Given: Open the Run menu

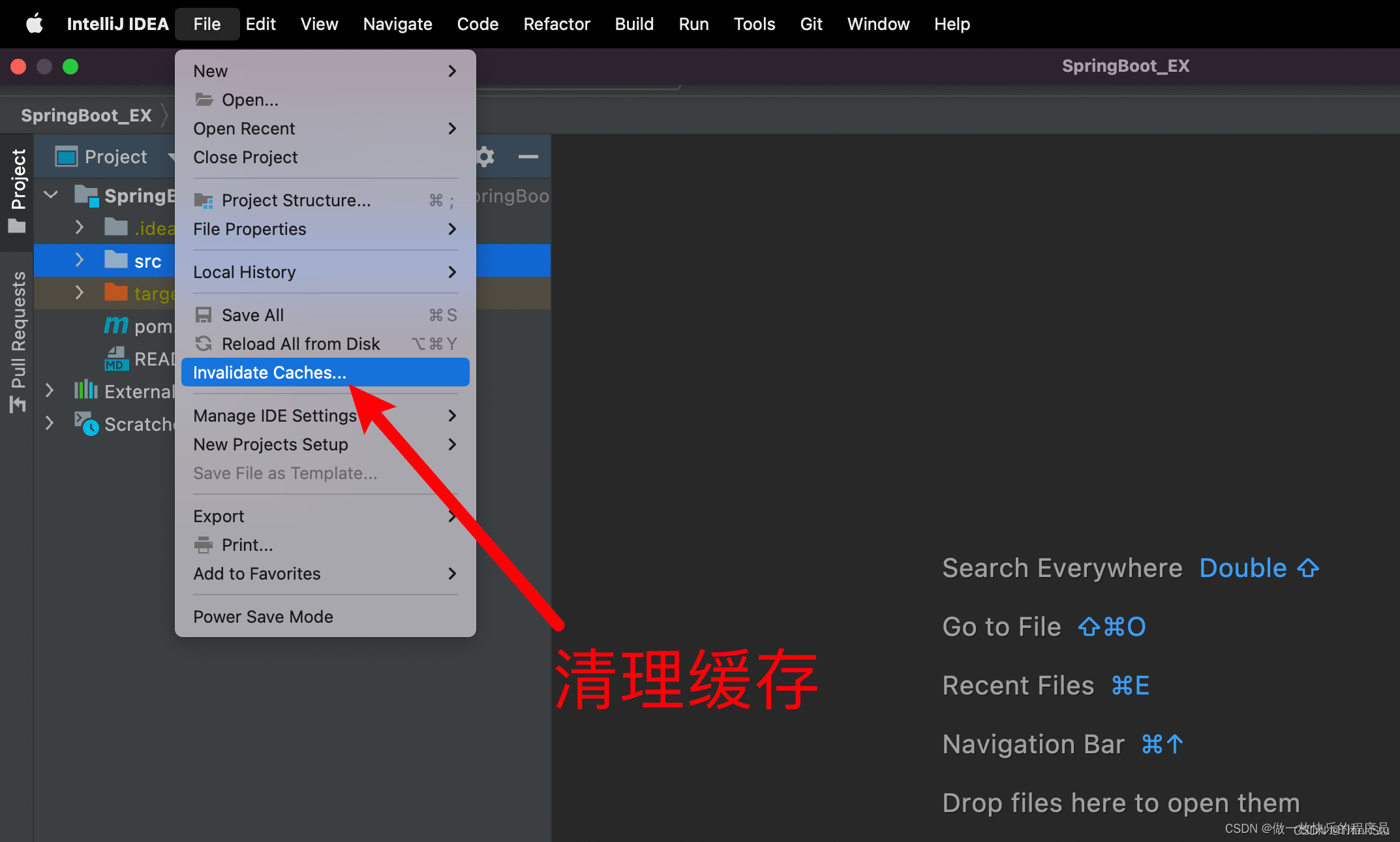Looking at the screenshot, I should [693, 24].
